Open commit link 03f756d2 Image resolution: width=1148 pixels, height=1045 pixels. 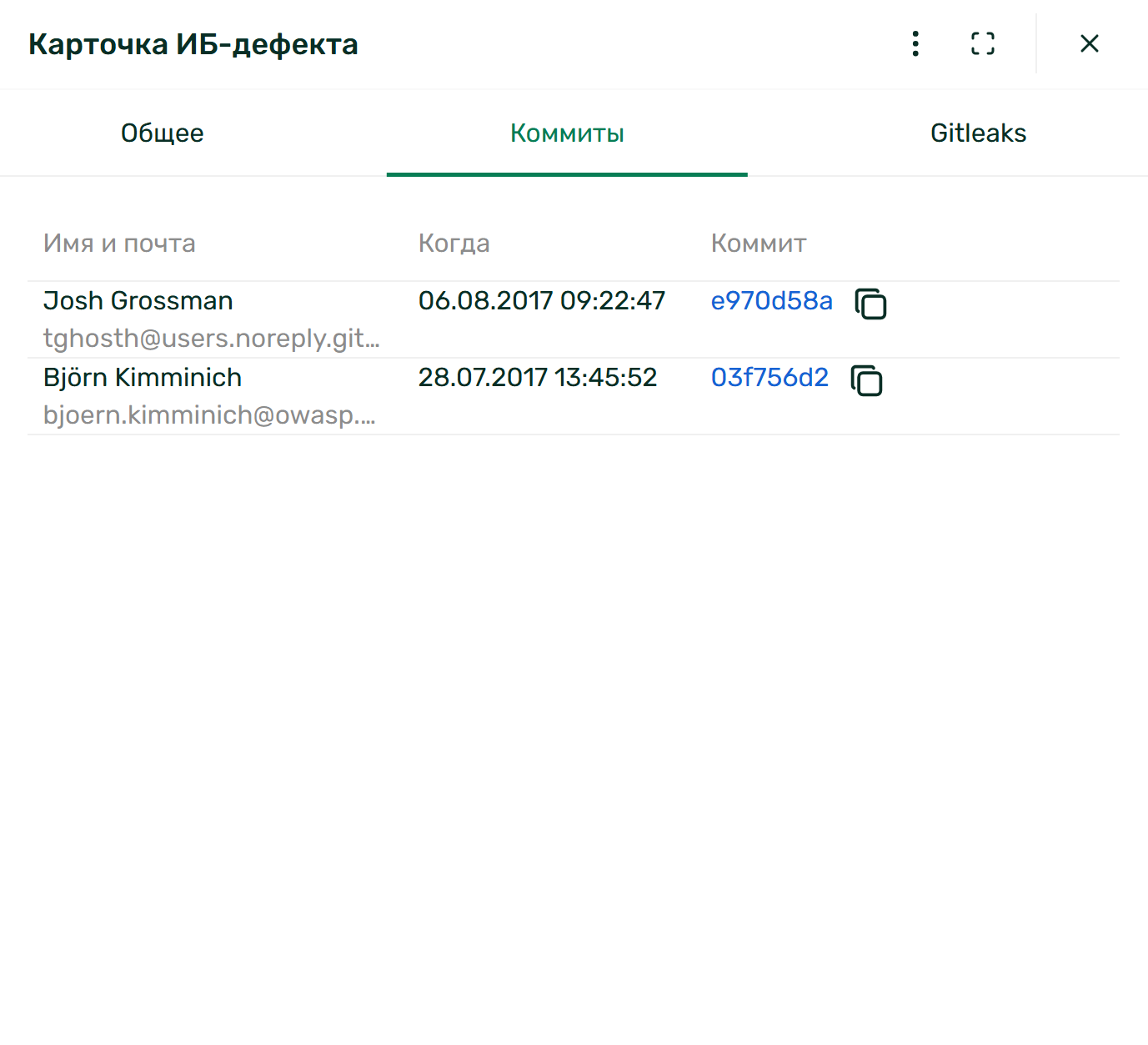click(x=770, y=378)
